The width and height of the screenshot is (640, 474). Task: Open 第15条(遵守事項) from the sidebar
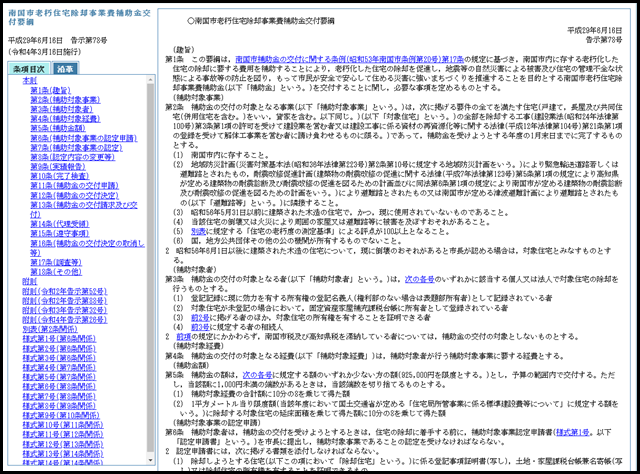tap(59, 235)
